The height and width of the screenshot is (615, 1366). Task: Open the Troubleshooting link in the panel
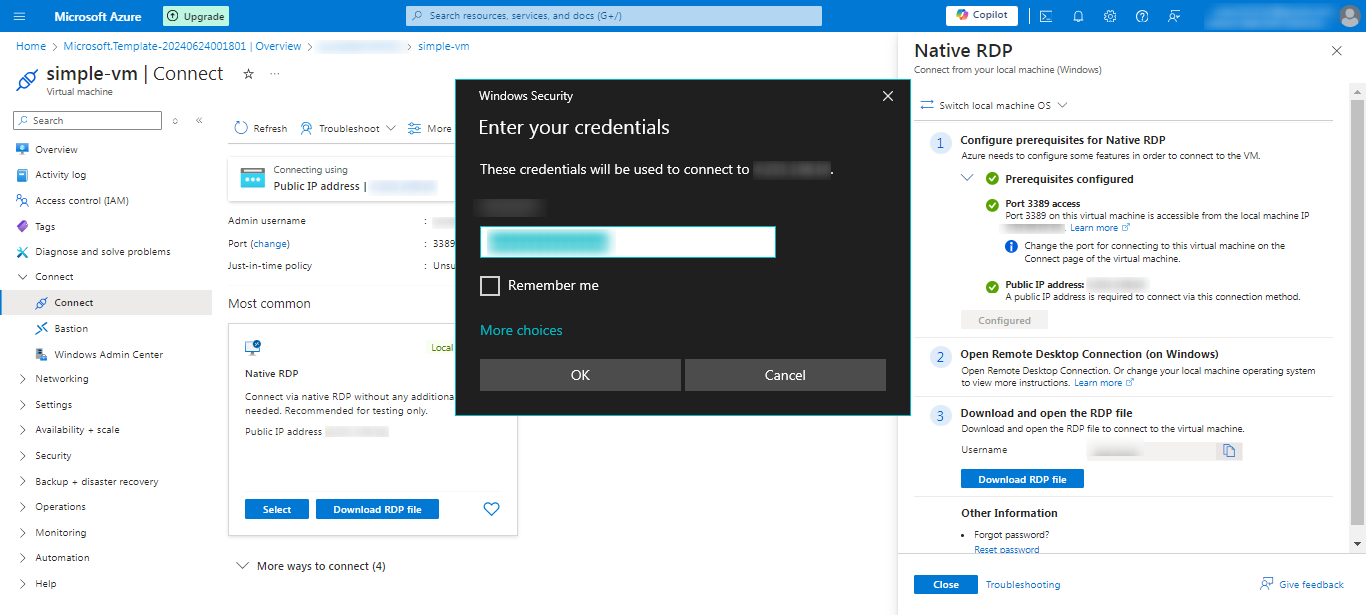click(1023, 585)
